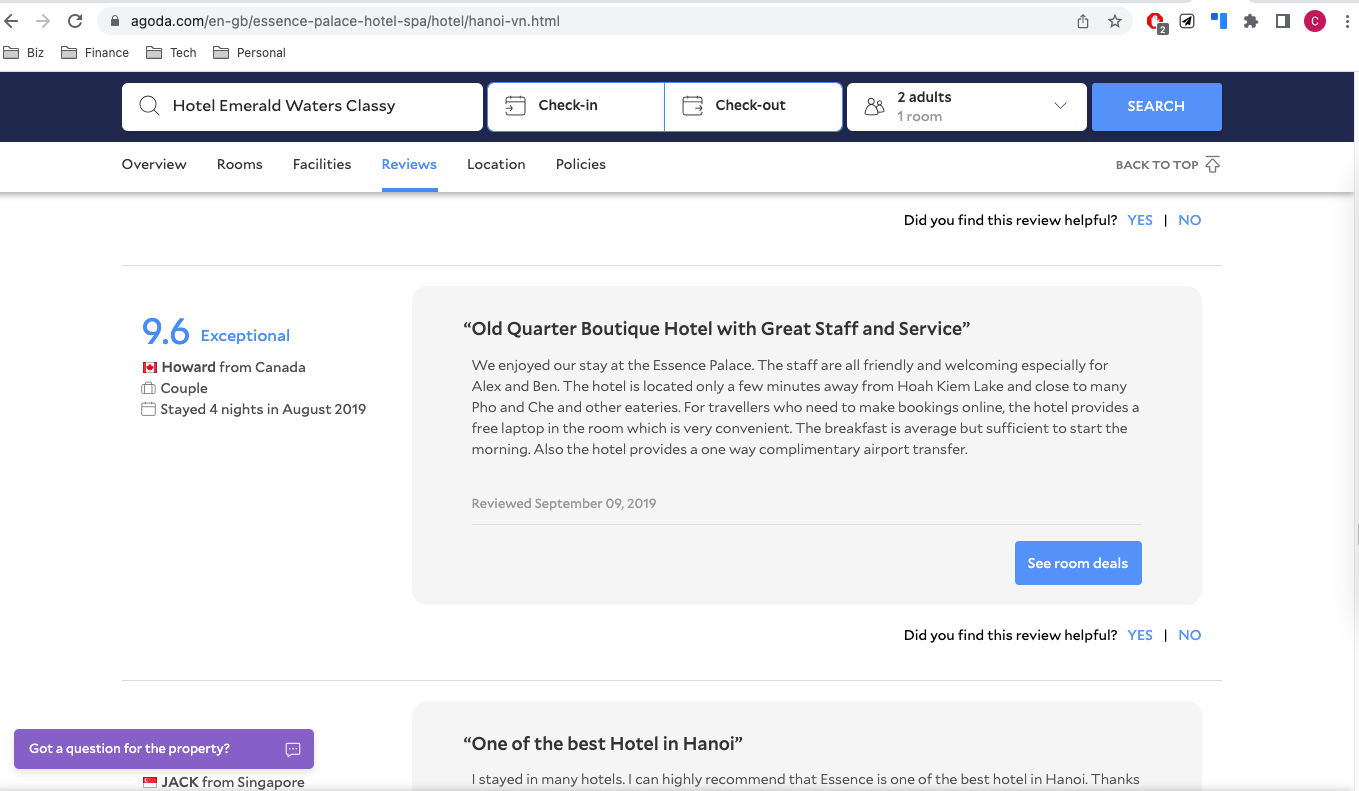The height and width of the screenshot is (791, 1359).
Task: Open Chrome three-dot menu
Action: point(1347,21)
